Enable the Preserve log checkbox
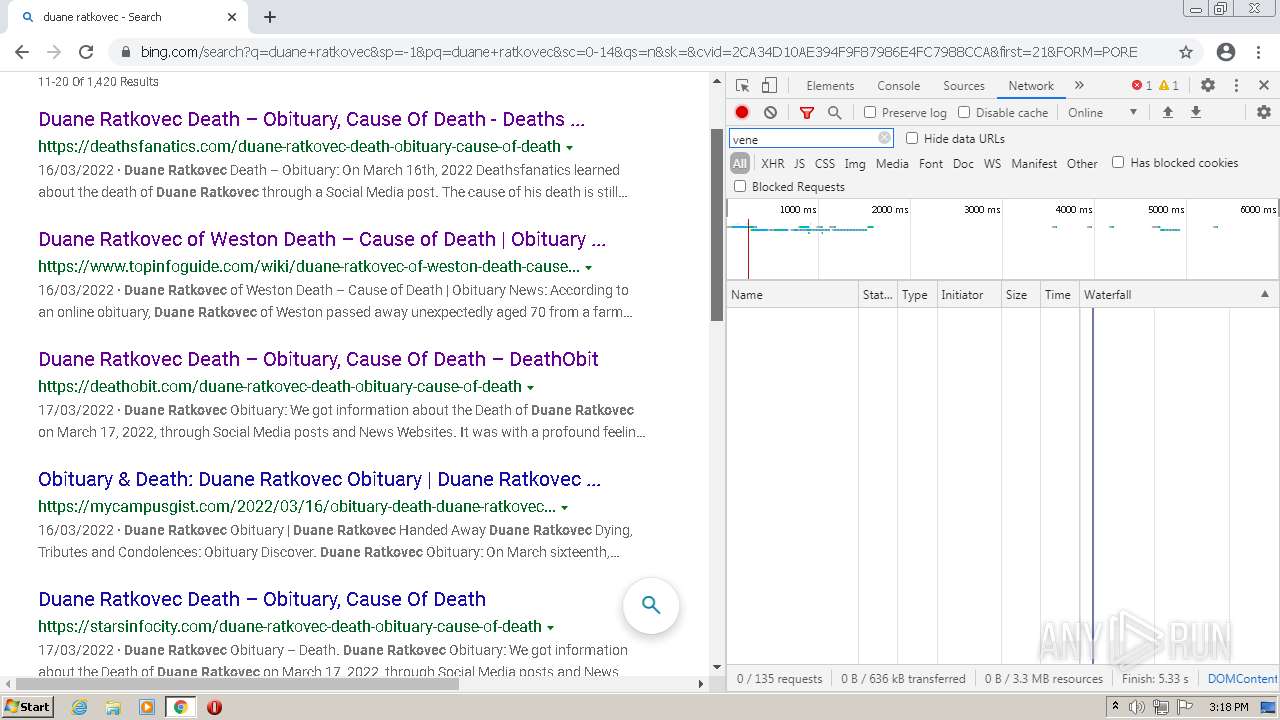Viewport: 1280px width, 720px height. click(870, 113)
